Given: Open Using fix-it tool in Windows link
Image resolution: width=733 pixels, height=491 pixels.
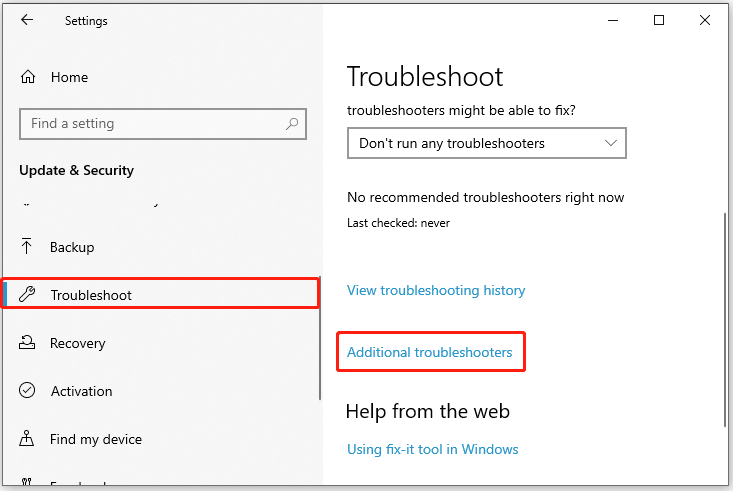Looking at the screenshot, I should click(432, 449).
